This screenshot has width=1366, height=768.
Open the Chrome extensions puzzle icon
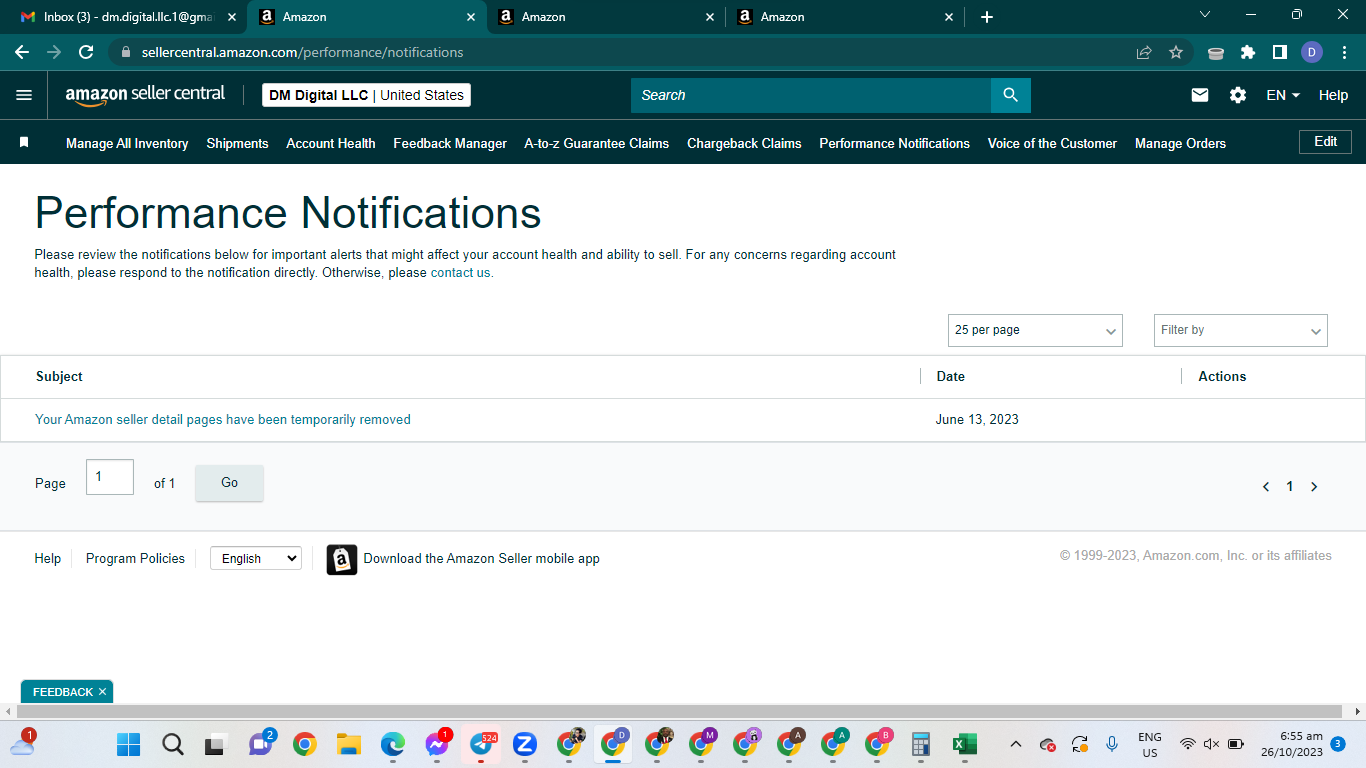click(x=1248, y=52)
